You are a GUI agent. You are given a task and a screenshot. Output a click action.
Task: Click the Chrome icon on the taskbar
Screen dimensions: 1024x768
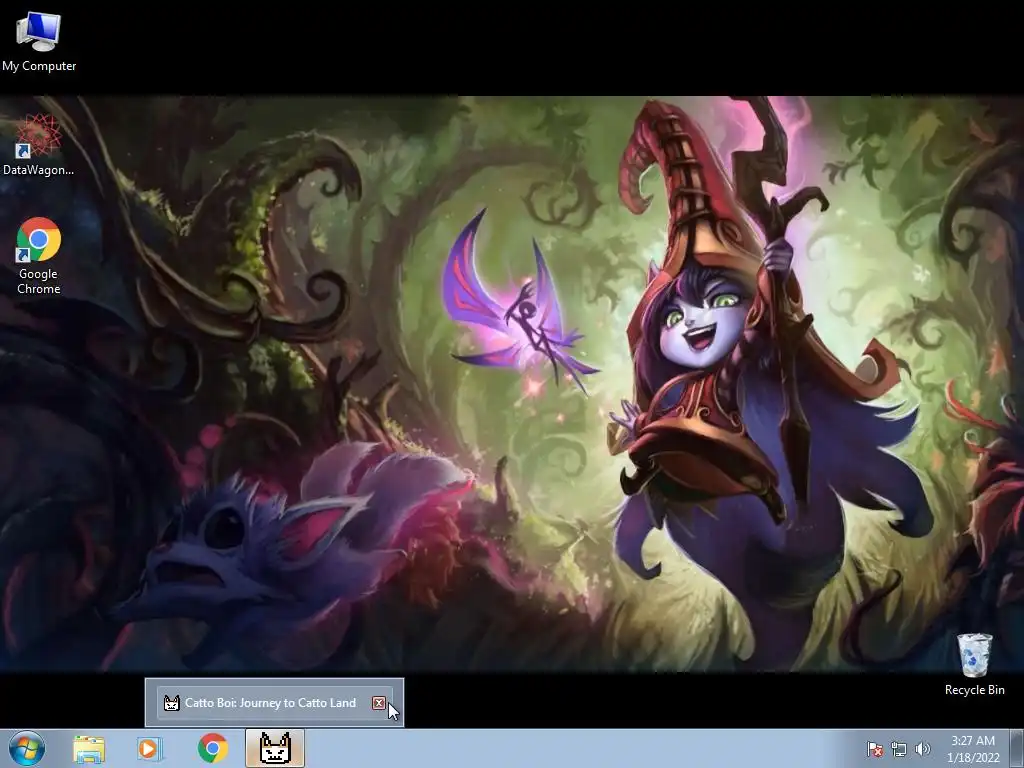[x=212, y=748]
